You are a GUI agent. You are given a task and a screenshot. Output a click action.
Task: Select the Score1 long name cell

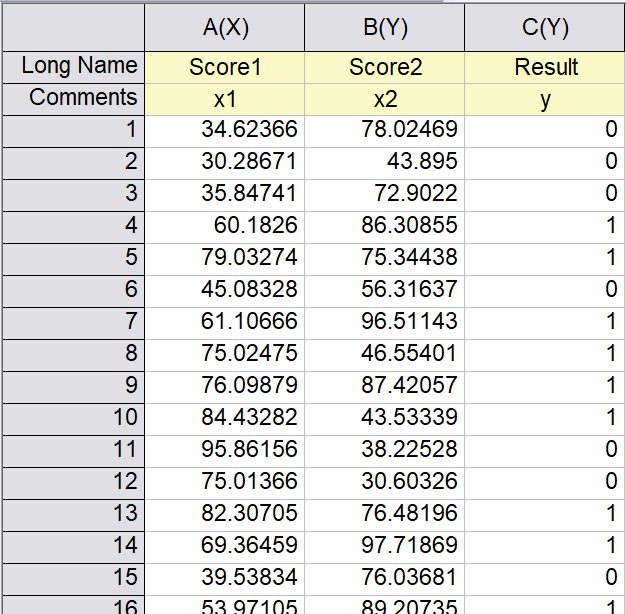pos(225,67)
